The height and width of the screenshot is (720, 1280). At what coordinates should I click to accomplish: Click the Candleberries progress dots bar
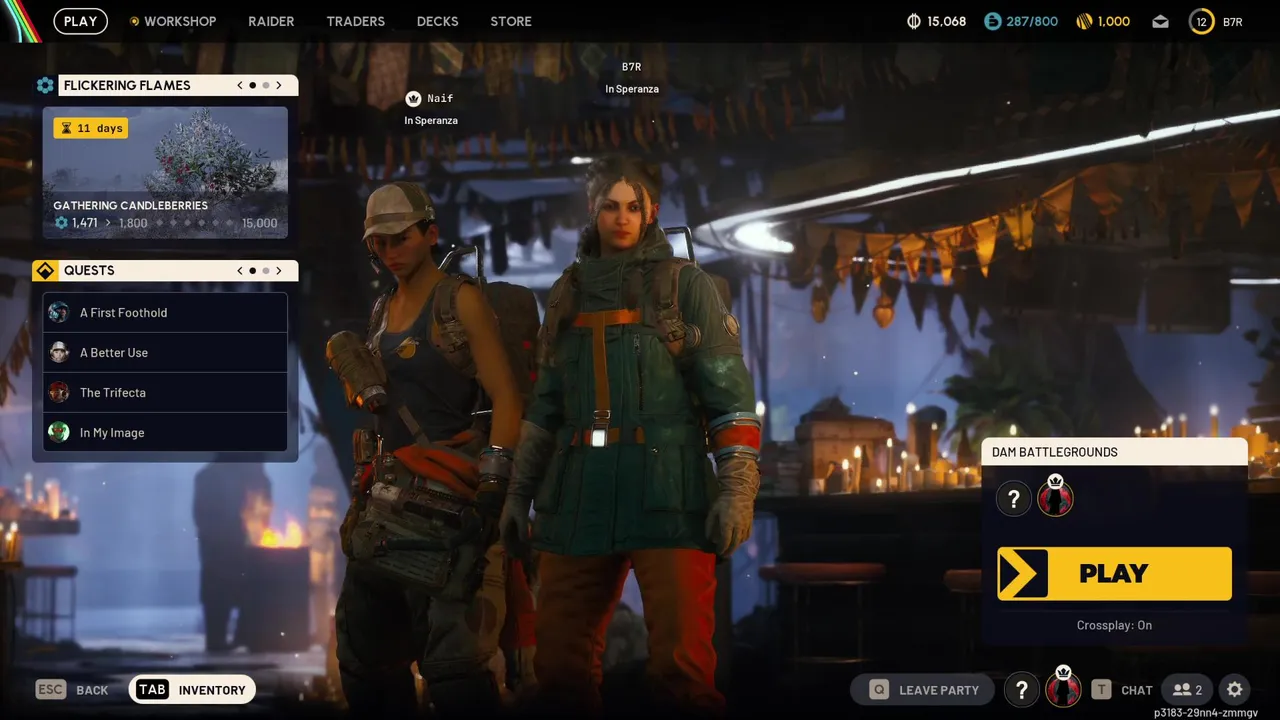(x=195, y=223)
